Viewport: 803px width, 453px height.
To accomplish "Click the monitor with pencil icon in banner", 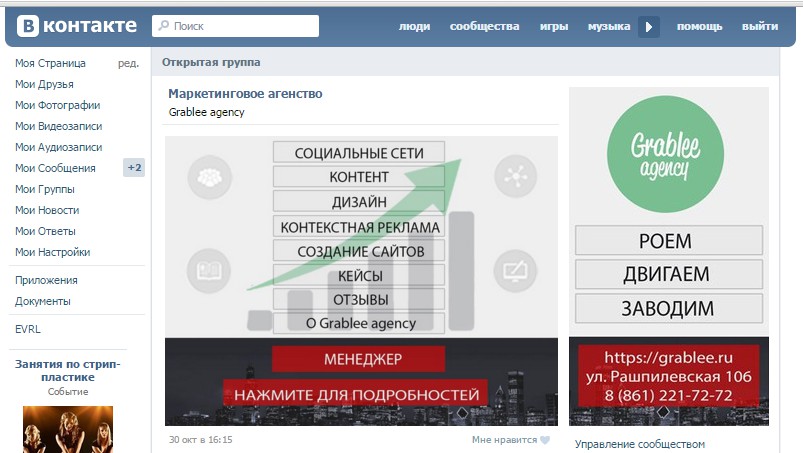I will pyautogui.click(x=515, y=271).
